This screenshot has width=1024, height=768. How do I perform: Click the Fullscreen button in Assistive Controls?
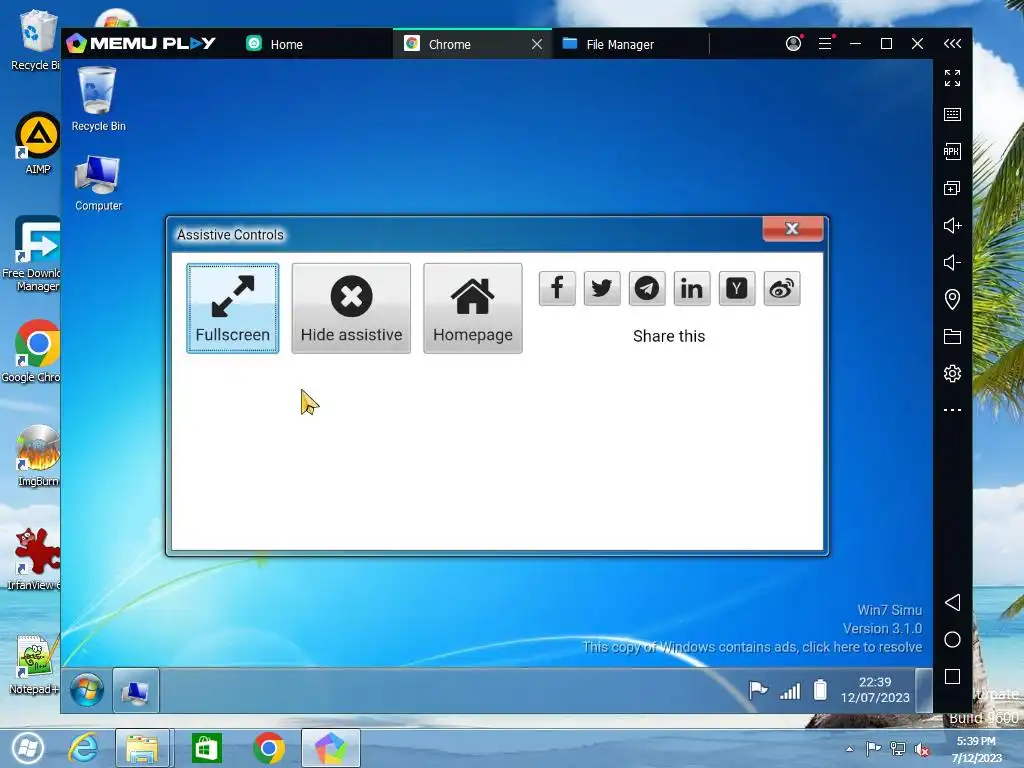[232, 308]
